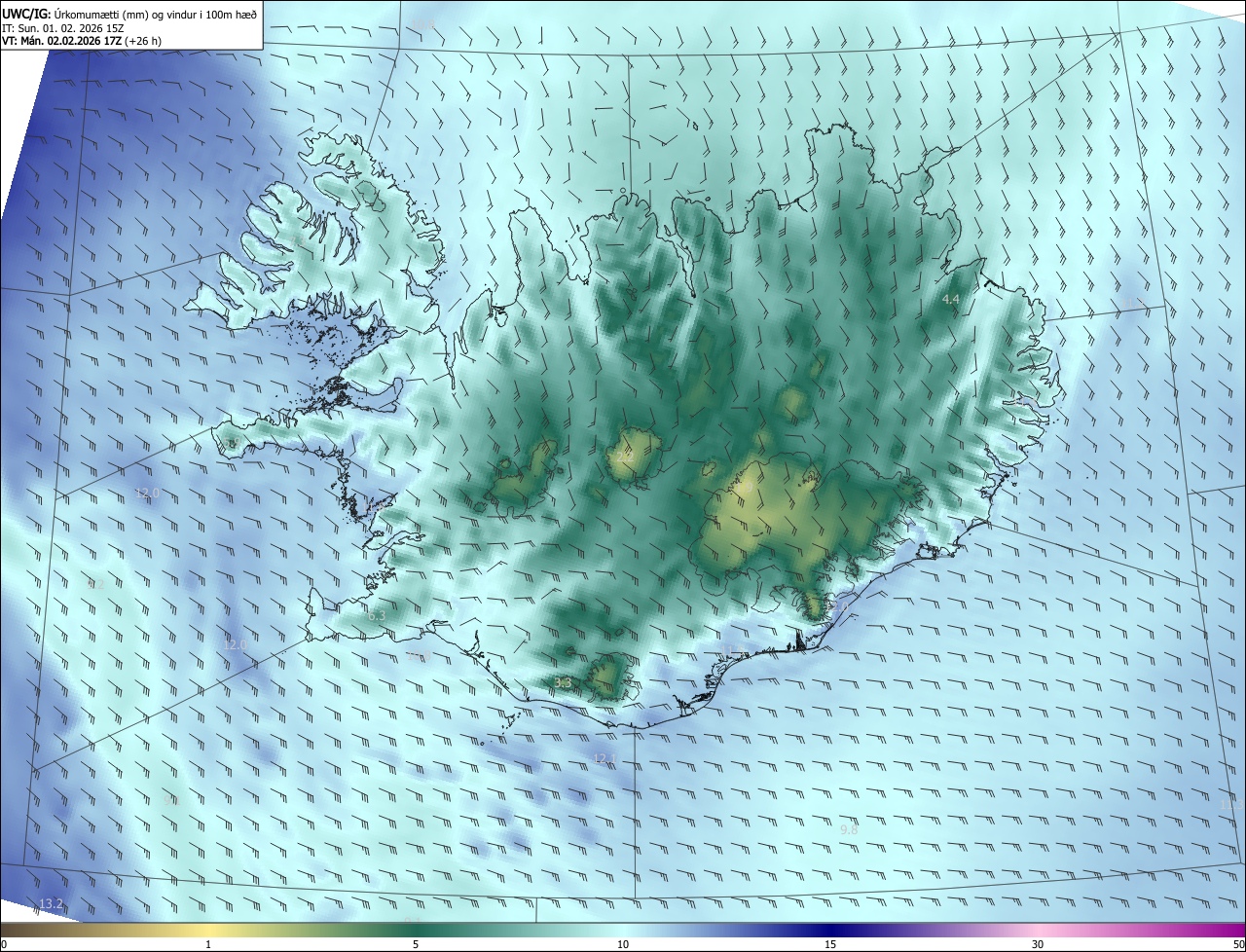Image resolution: width=1246 pixels, height=952 pixels.
Task: Click the color bar tick label 30
Action: pyautogui.click(x=1038, y=945)
